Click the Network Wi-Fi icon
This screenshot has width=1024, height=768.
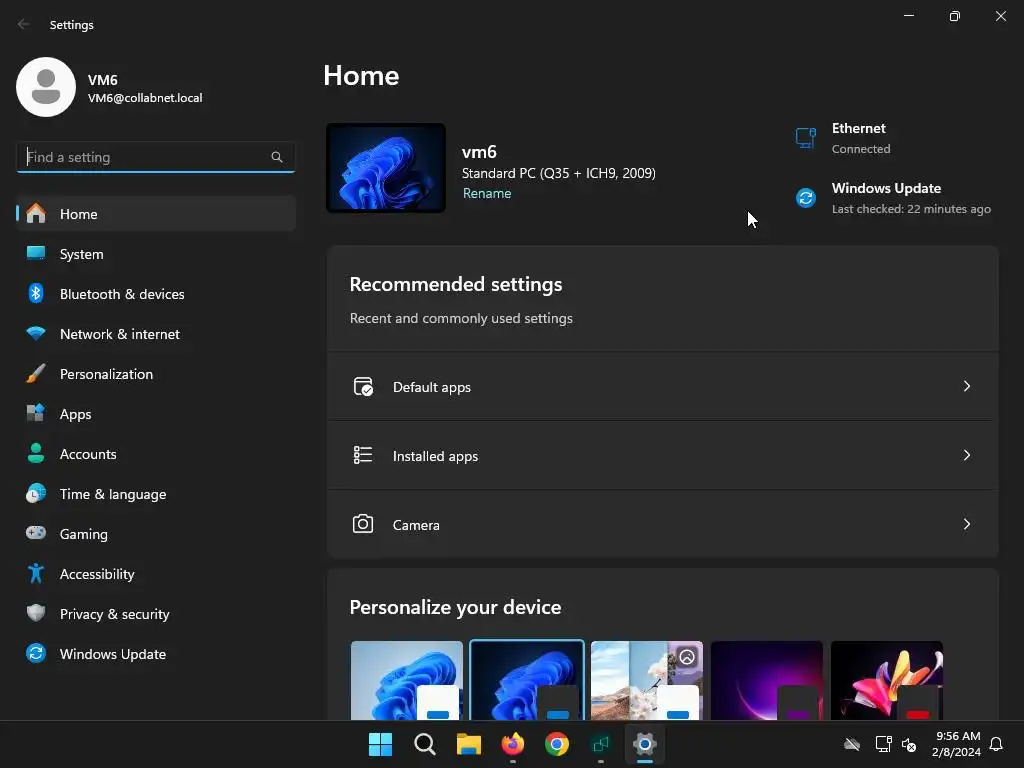tap(36, 333)
